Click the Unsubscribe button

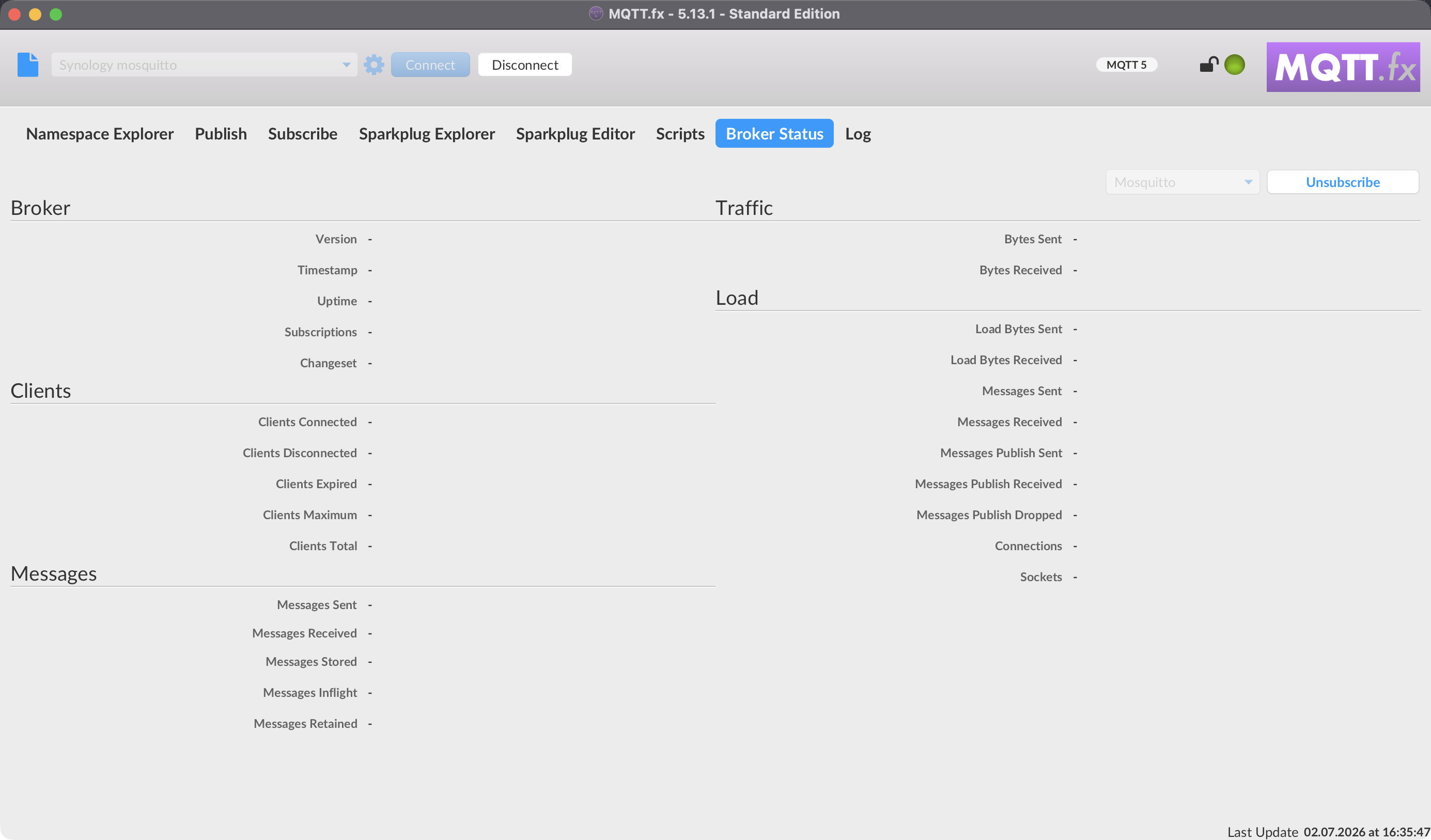point(1343,182)
